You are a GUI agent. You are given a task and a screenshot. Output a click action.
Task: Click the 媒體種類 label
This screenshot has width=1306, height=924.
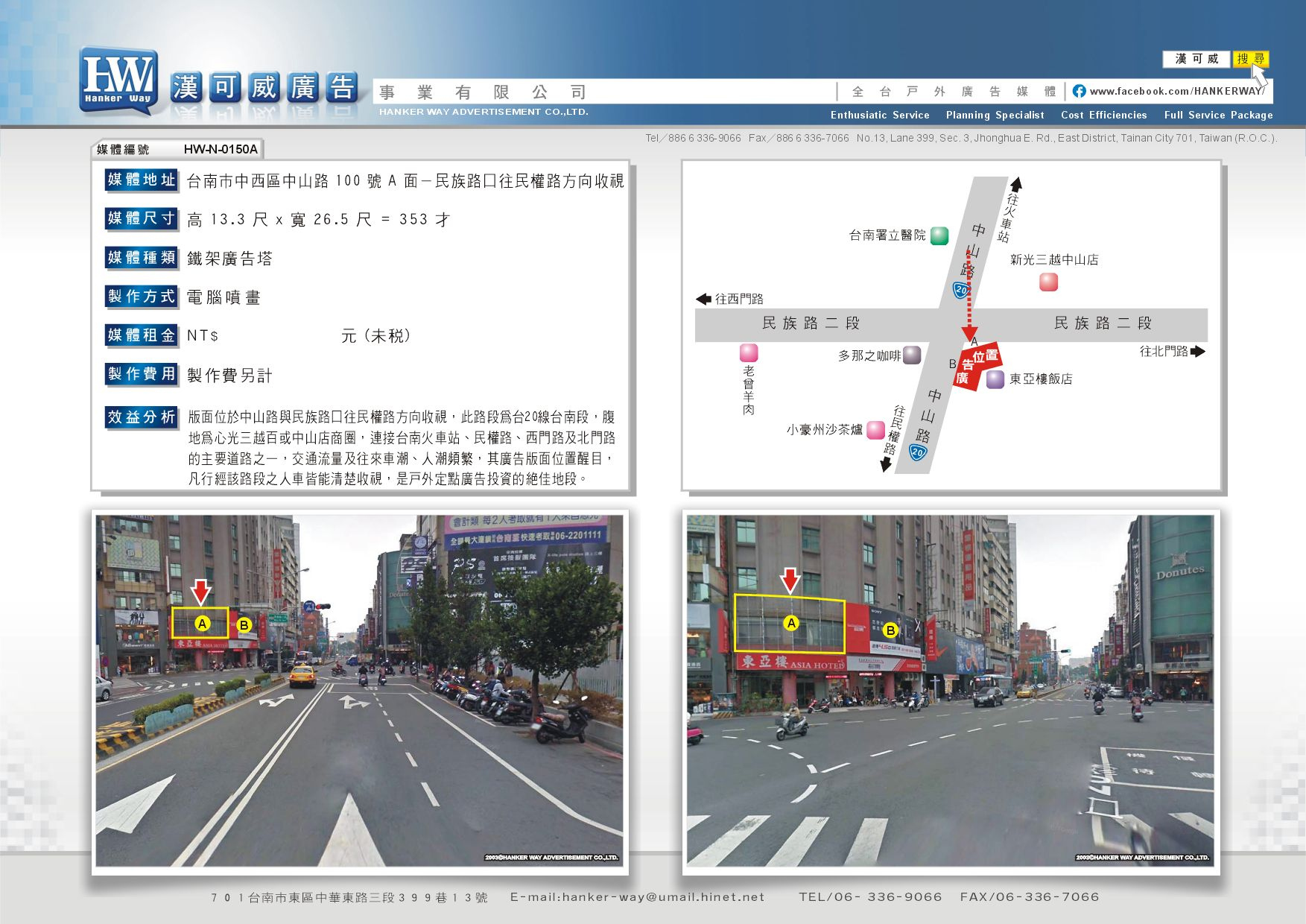pos(142,258)
